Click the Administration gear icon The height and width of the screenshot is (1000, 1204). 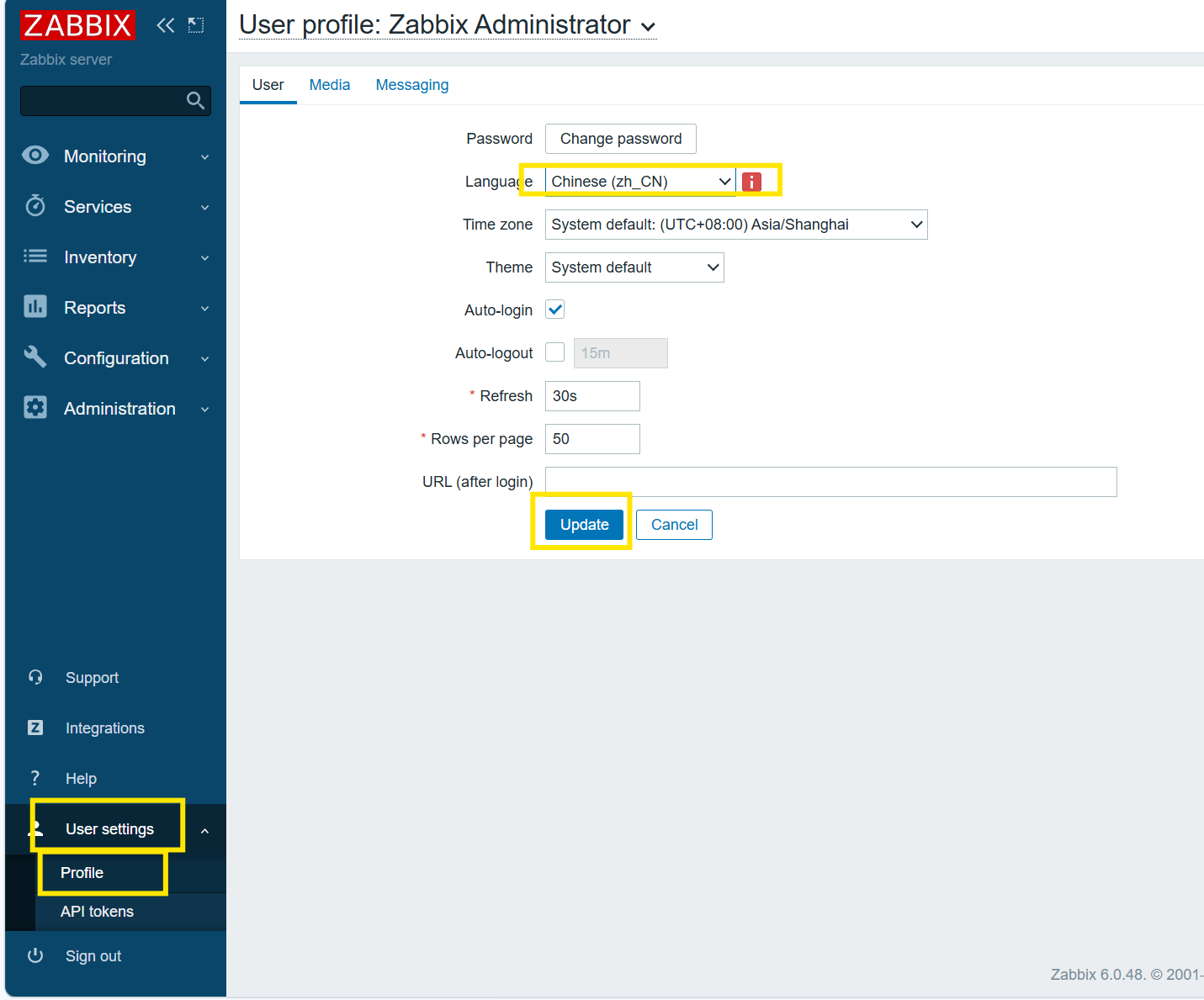click(35, 408)
